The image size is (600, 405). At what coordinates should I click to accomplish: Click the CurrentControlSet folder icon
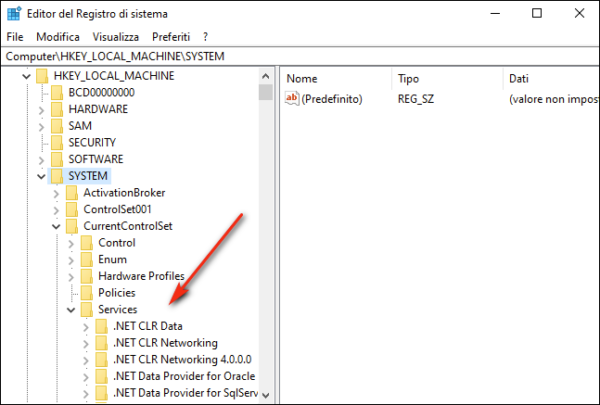[x=72, y=226]
